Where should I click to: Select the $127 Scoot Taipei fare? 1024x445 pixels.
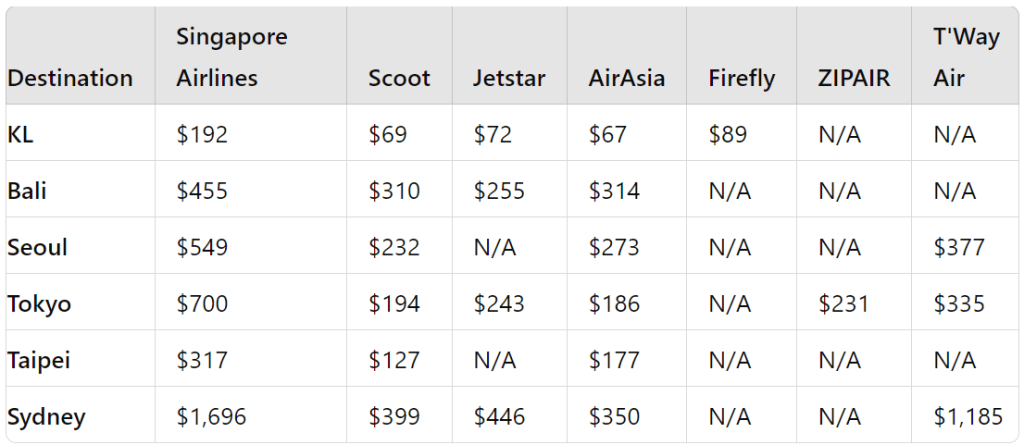(394, 360)
